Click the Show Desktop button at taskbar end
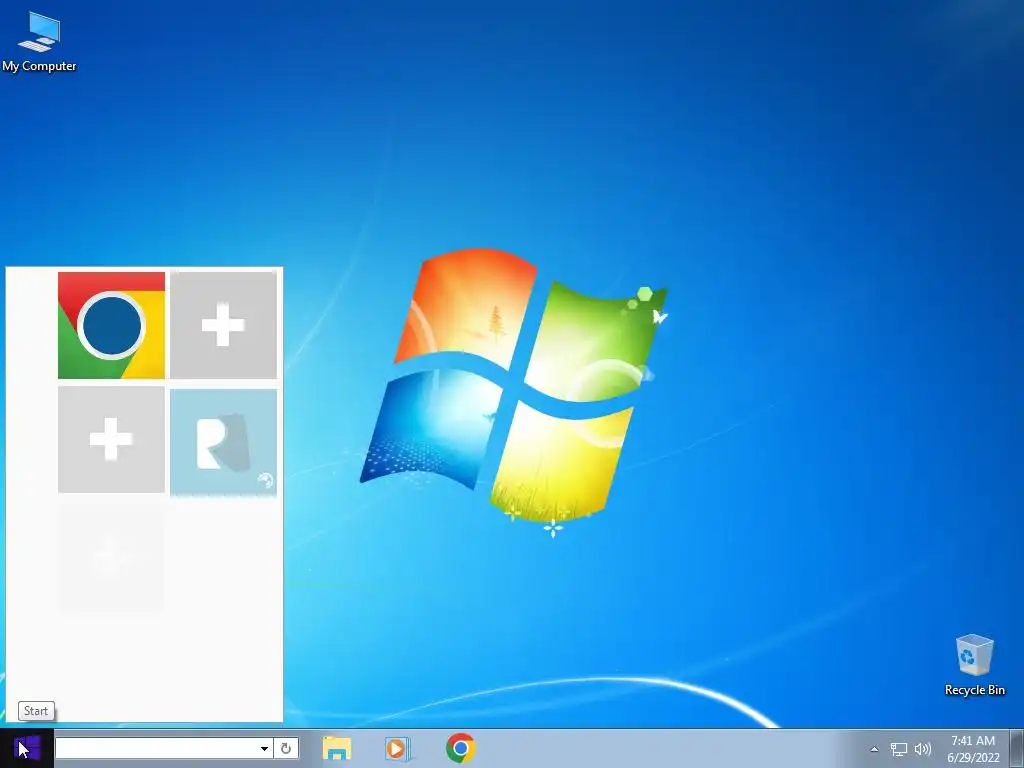Screen dimensions: 1024x768 1017,748
